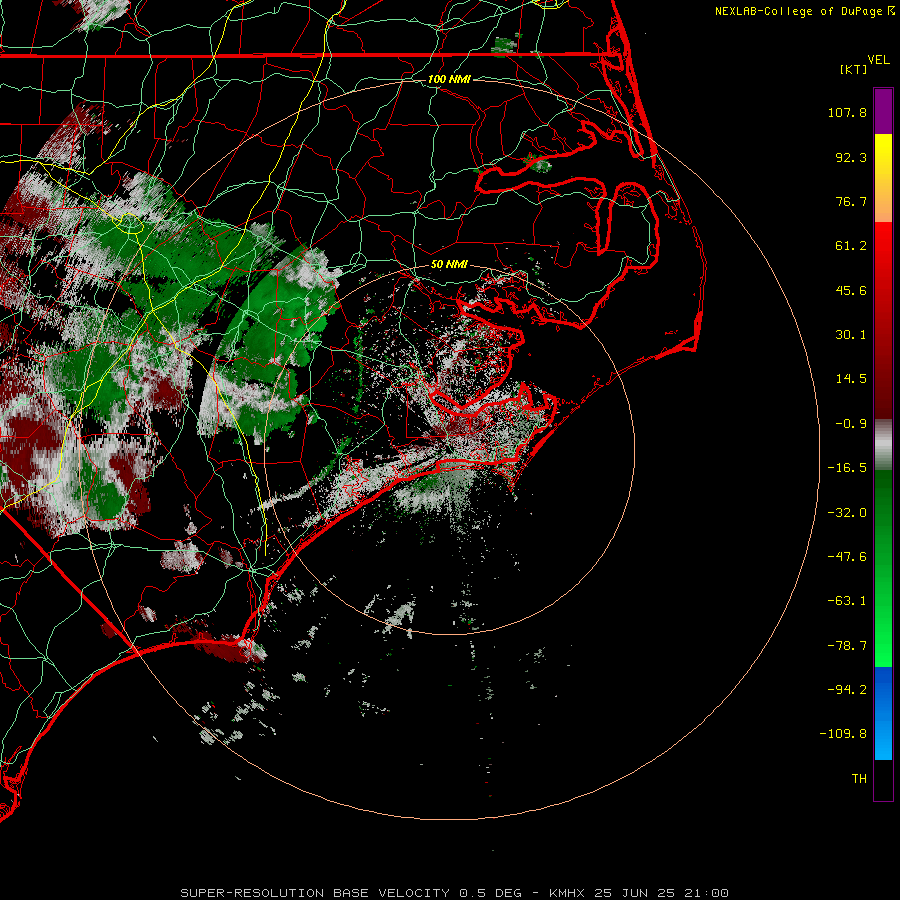This screenshot has width=900, height=900.
Task: Click the -0.9 velocity scale value
Action: point(851,424)
